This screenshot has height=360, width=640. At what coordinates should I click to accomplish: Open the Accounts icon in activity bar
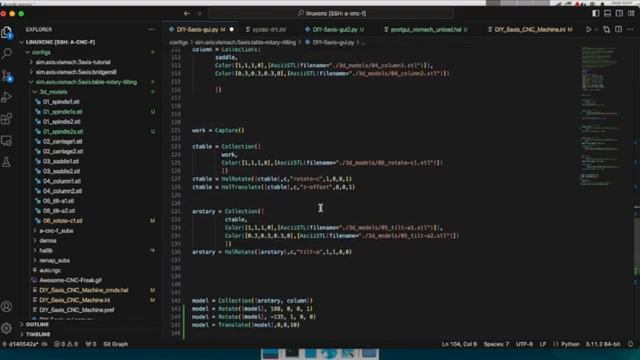[x=7, y=306]
